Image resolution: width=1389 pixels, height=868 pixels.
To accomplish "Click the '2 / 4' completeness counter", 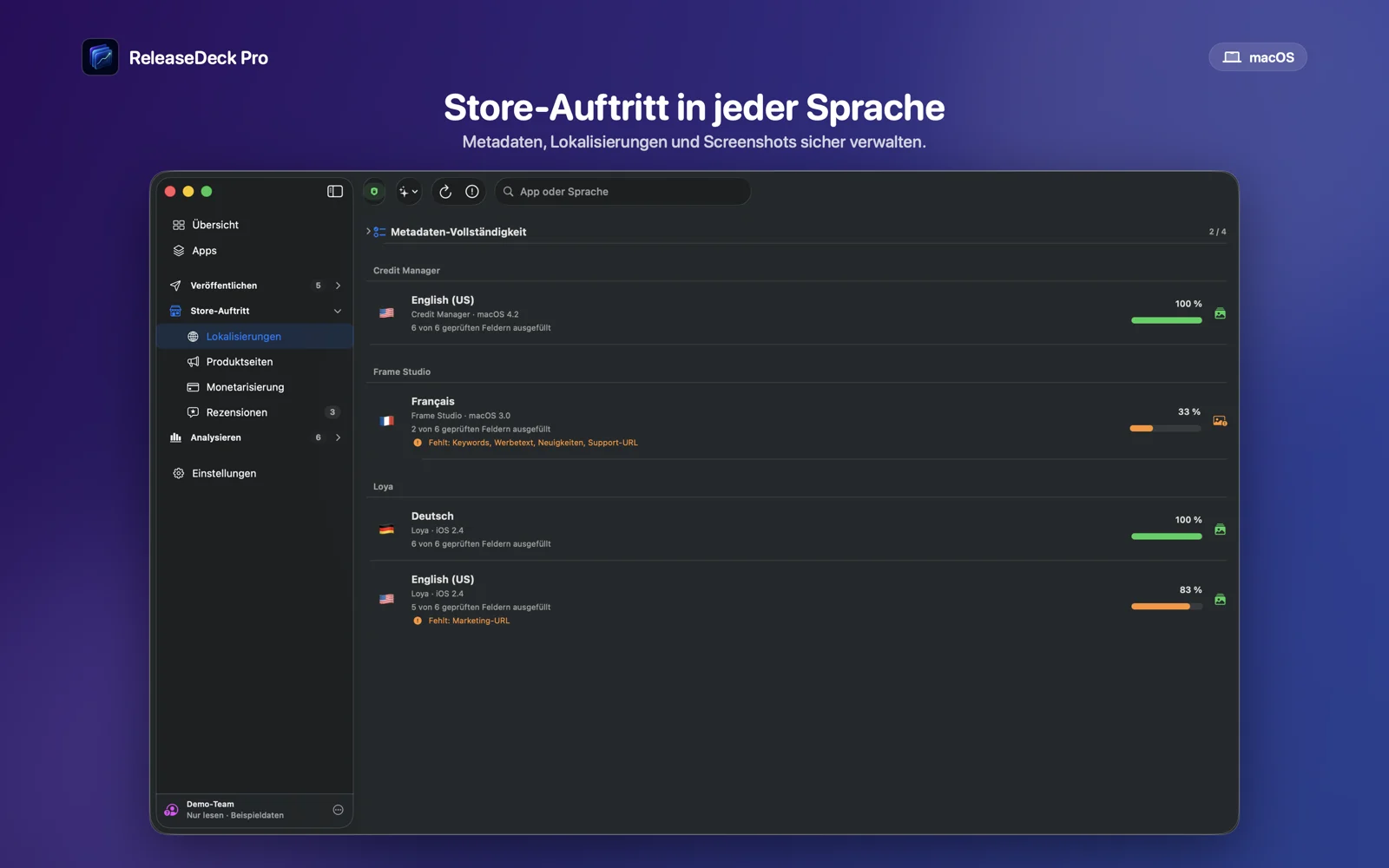I will pyautogui.click(x=1217, y=232).
